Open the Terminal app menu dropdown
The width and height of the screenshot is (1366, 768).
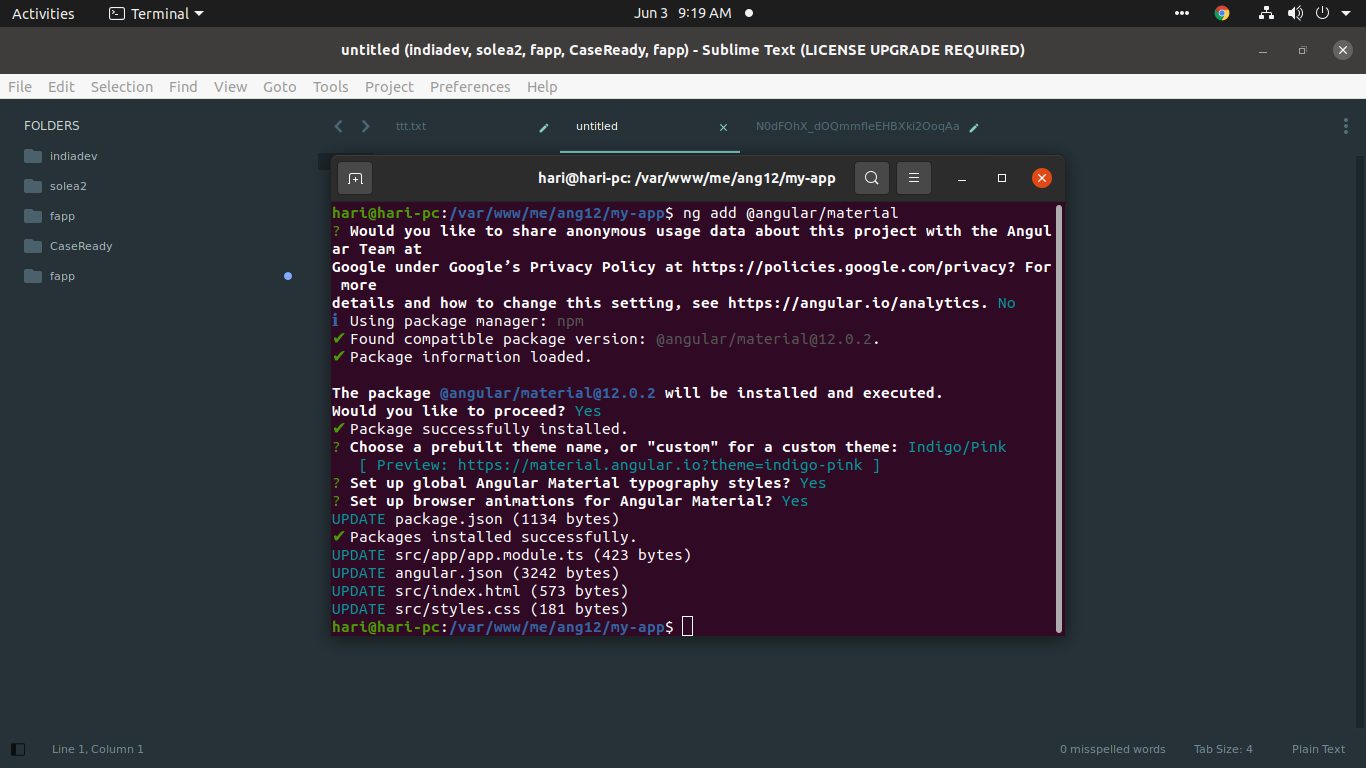click(x=156, y=13)
